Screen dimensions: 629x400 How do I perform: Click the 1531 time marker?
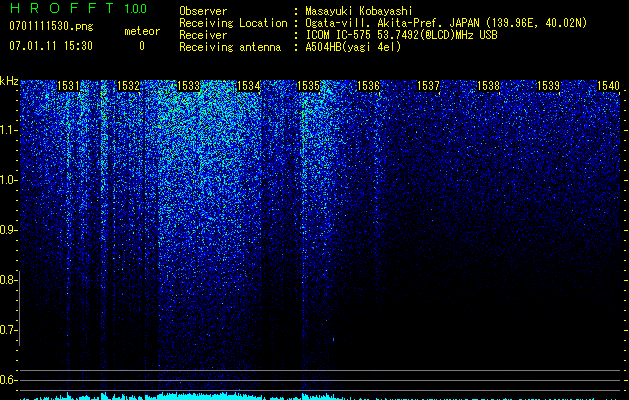coord(68,86)
